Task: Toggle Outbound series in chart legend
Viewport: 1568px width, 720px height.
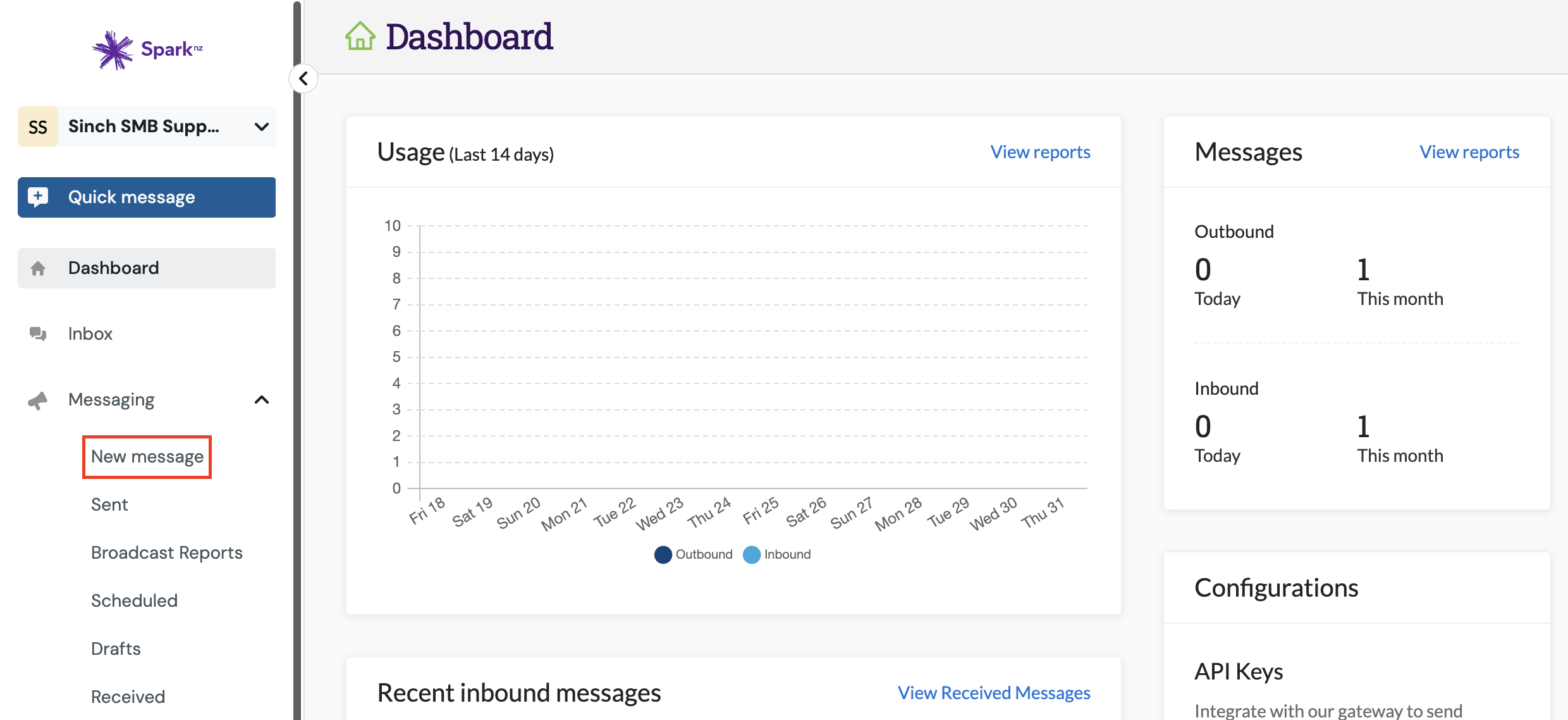Action: coord(694,555)
